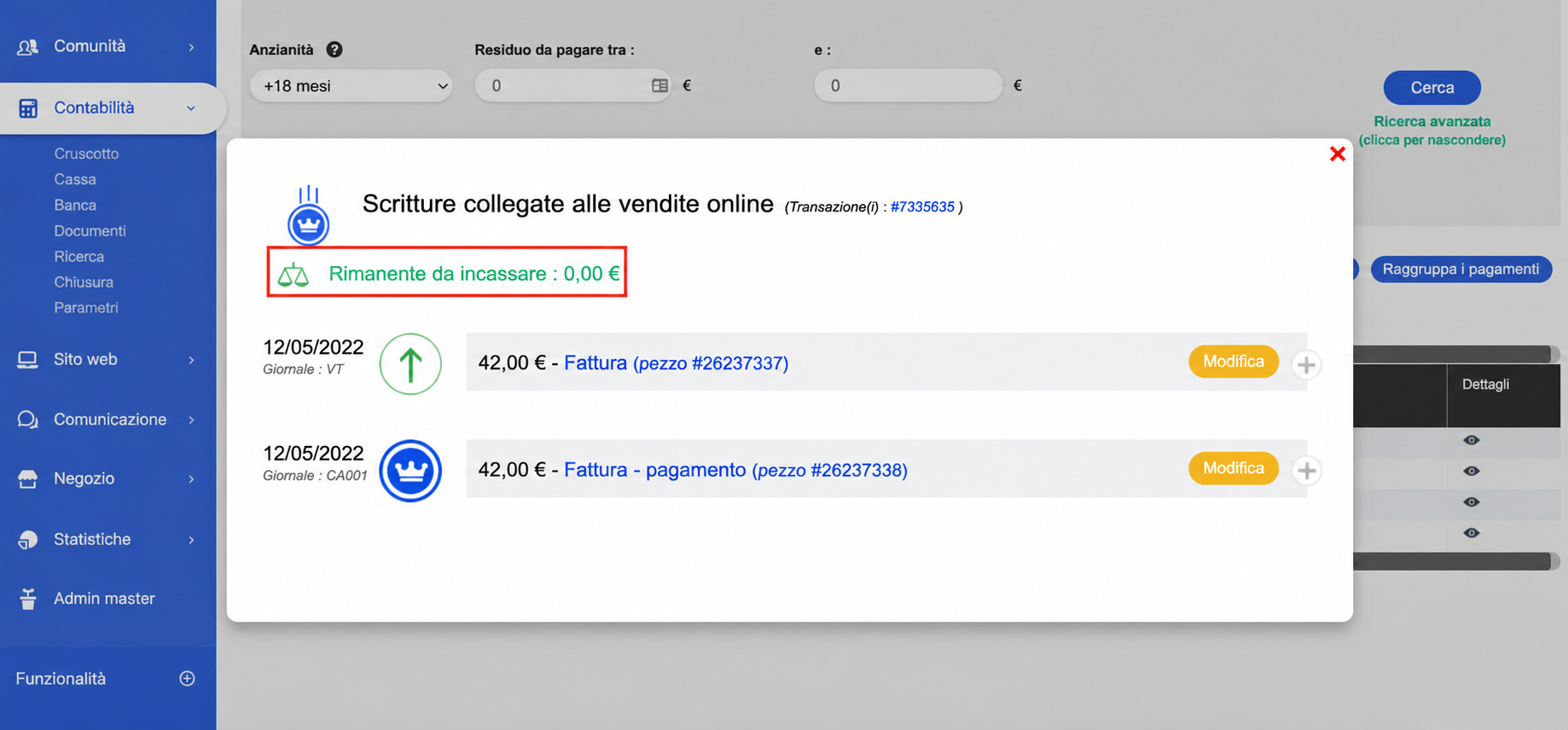Click the first eye icon under Dettagli
This screenshot has width=1568, height=730.
click(1472, 440)
